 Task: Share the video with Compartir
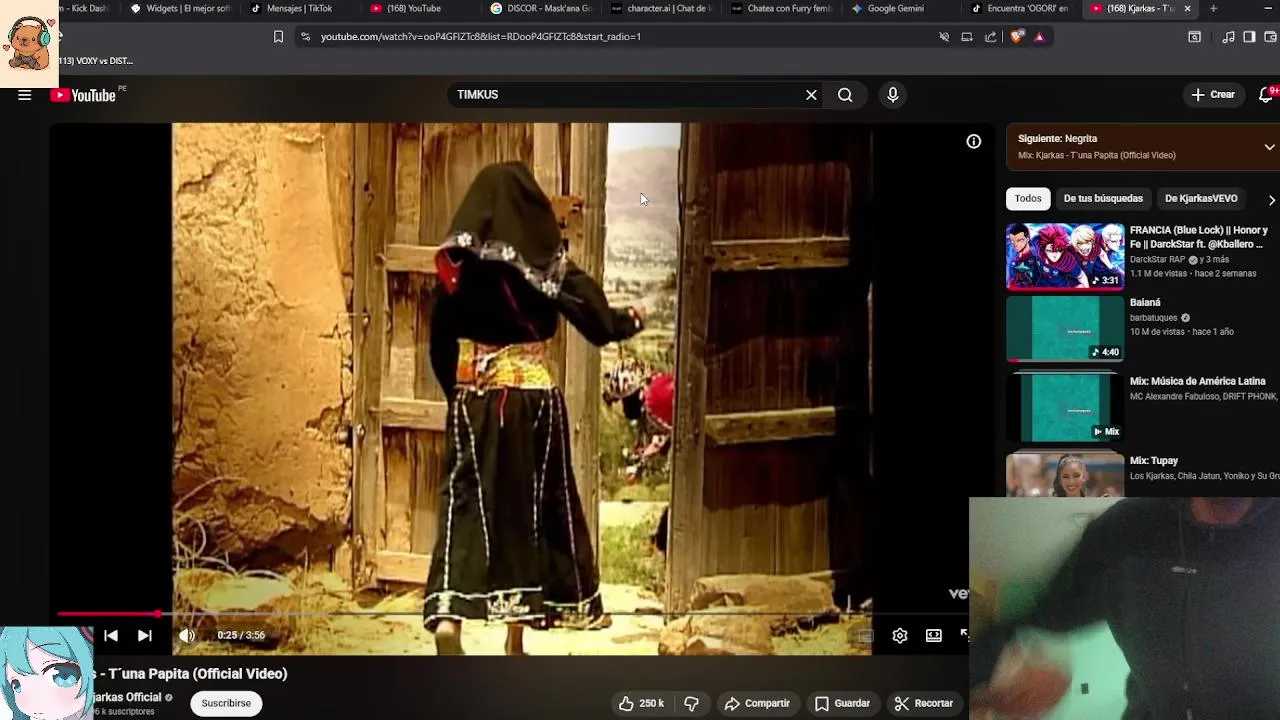coord(757,704)
